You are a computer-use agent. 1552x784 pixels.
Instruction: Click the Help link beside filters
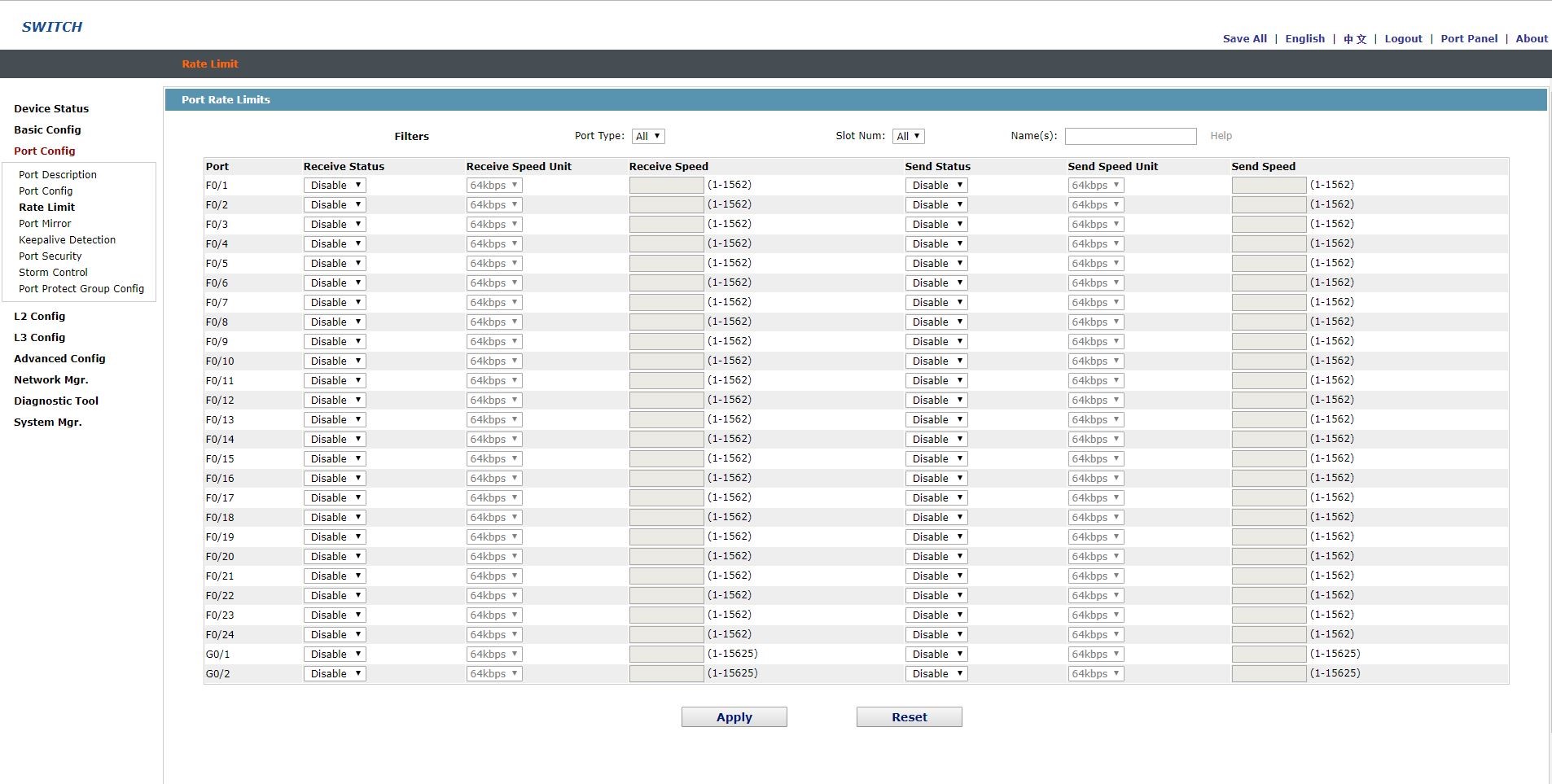(x=1221, y=136)
